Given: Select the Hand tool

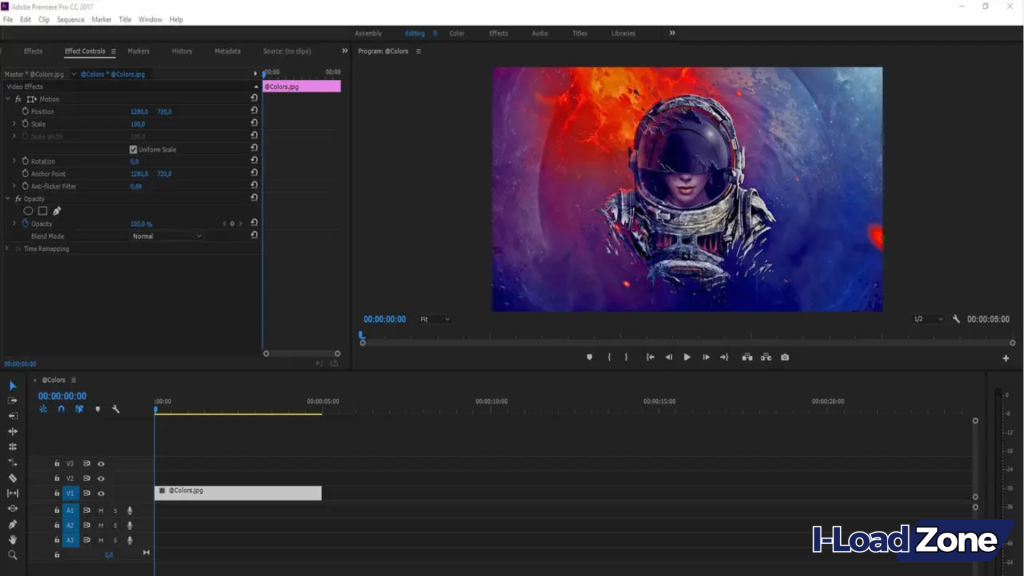Looking at the screenshot, I should coord(12,540).
